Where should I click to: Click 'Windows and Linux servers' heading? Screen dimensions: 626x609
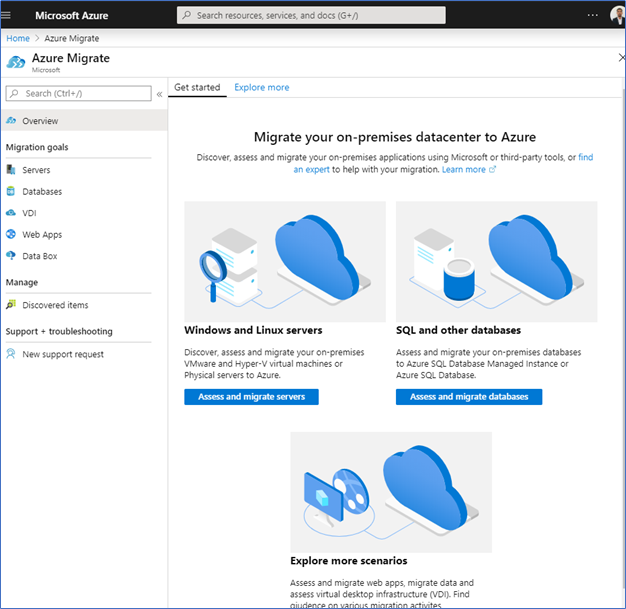coord(253,330)
